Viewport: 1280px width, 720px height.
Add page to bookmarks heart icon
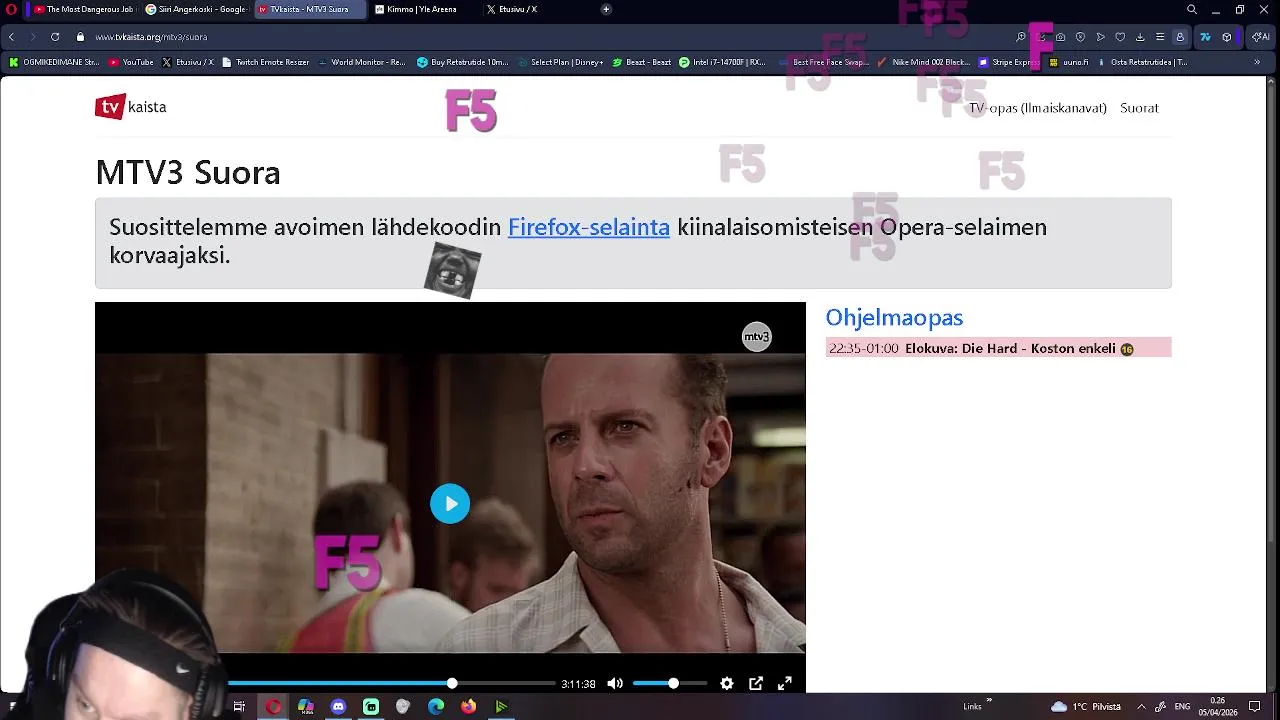pyautogui.click(x=1120, y=37)
